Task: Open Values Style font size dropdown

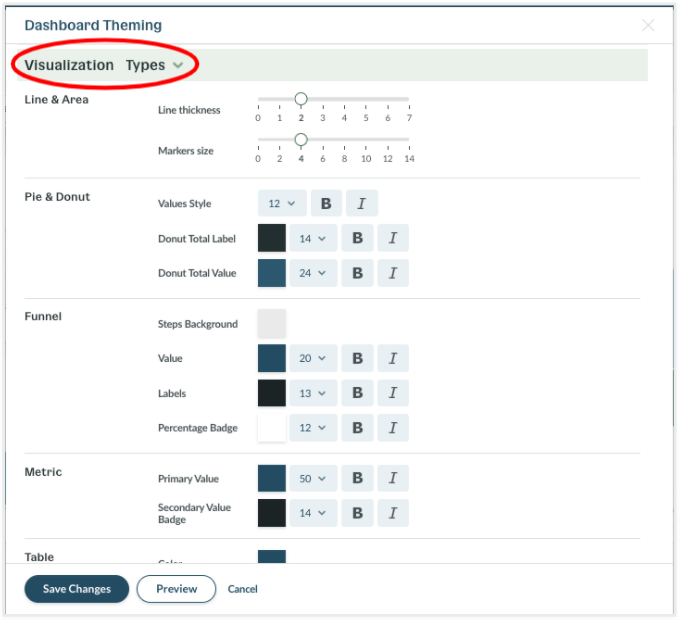Action: click(x=281, y=204)
